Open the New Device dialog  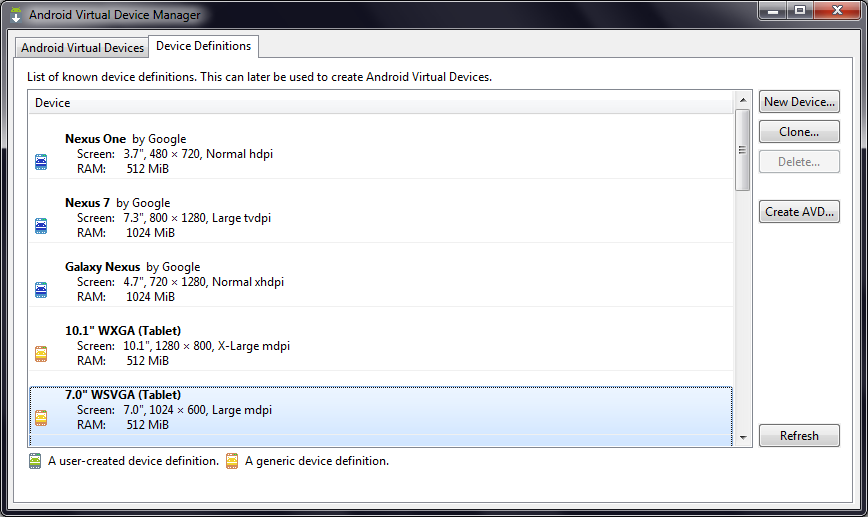click(x=799, y=102)
